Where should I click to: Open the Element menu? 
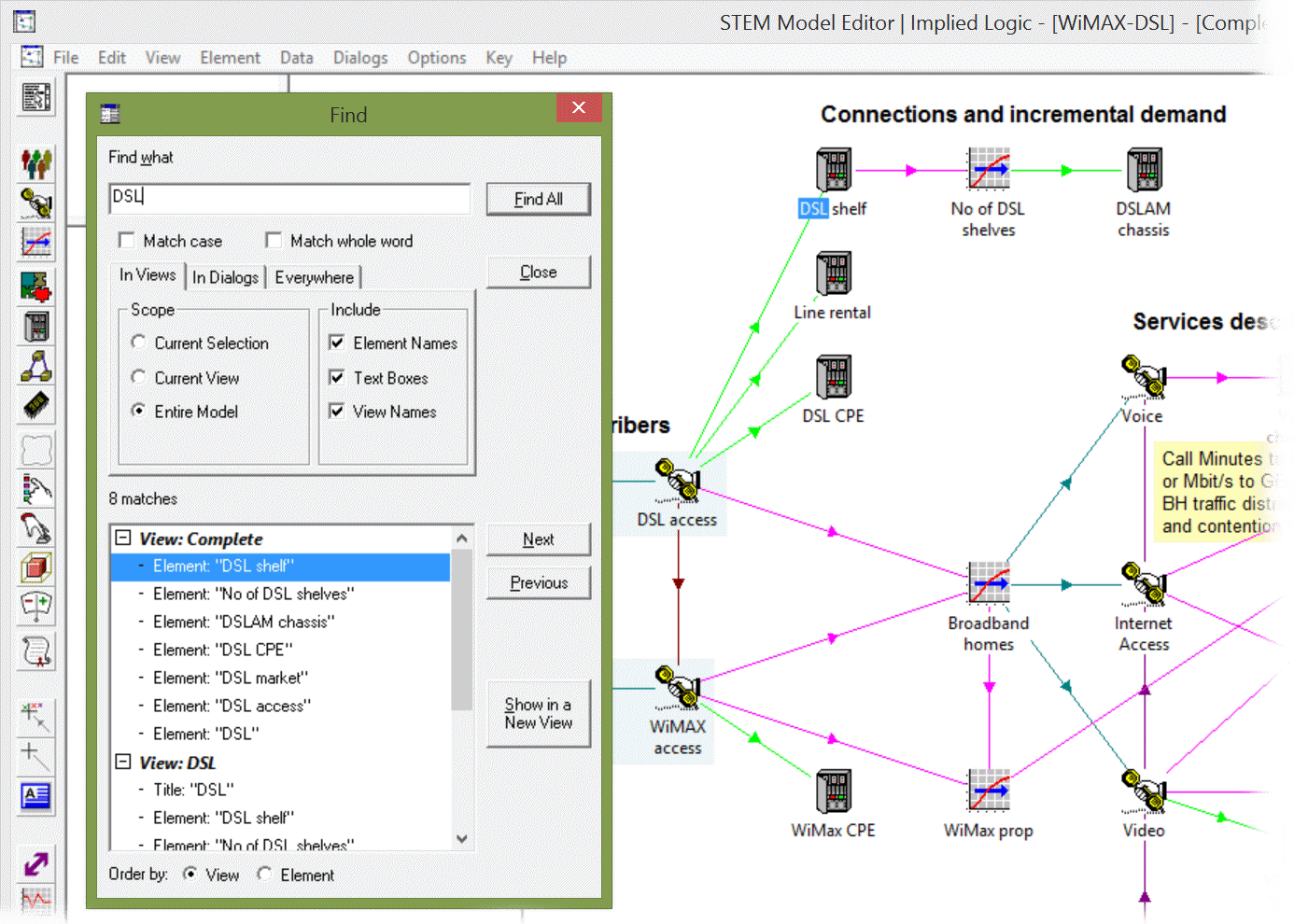[x=230, y=58]
